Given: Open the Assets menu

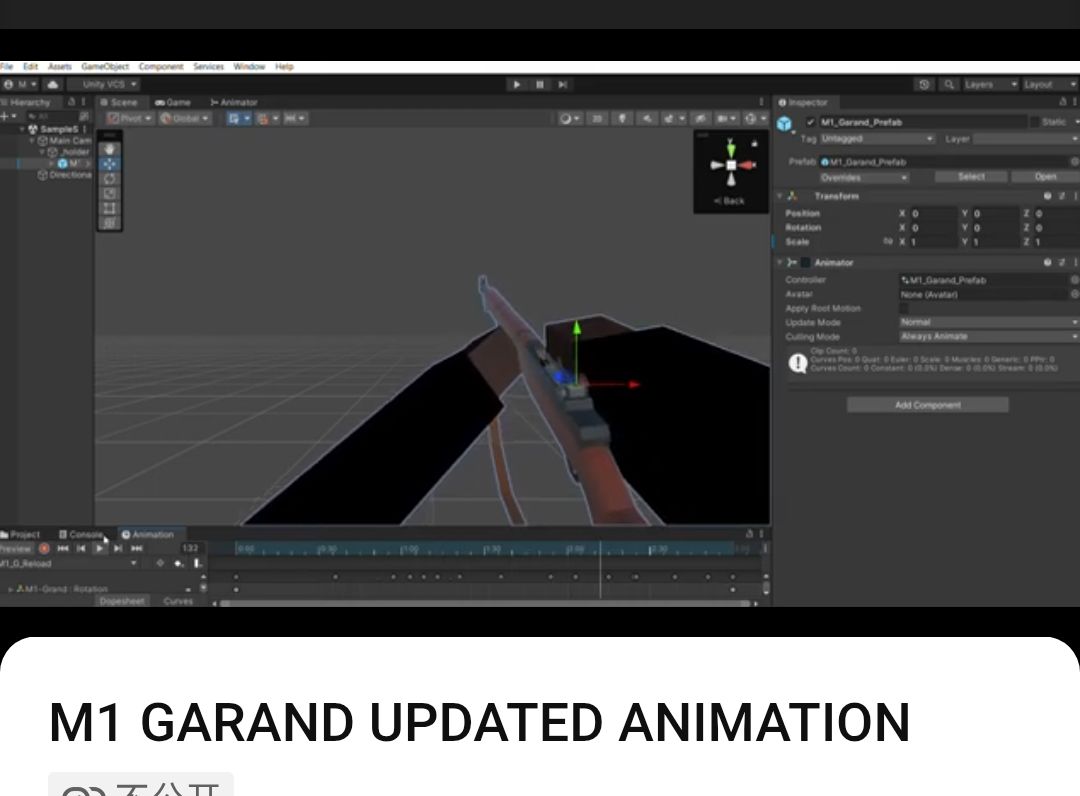Looking at the screenshot, I should pos(60,67).
